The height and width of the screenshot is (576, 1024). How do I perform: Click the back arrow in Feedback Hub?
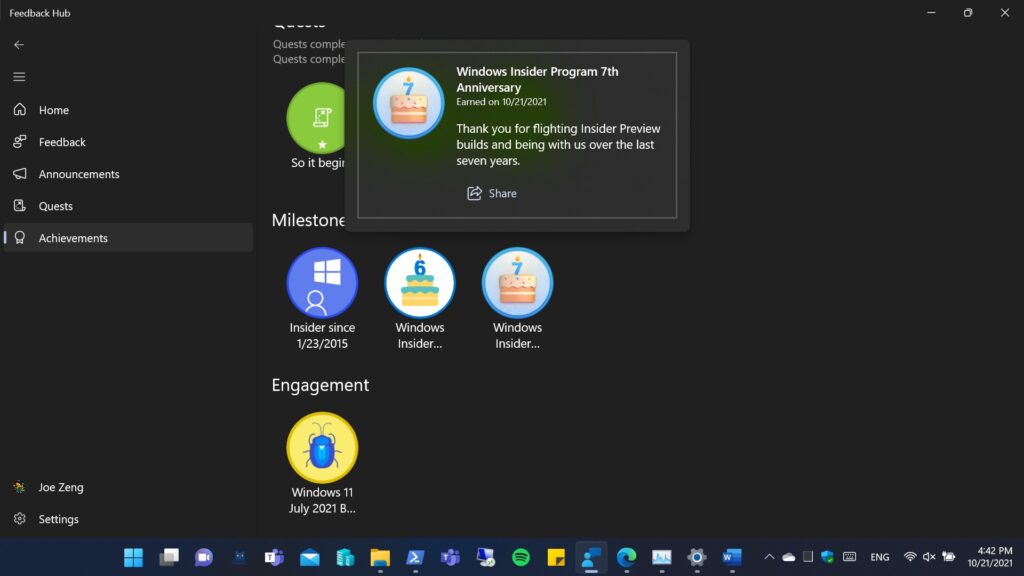(19, 45)
